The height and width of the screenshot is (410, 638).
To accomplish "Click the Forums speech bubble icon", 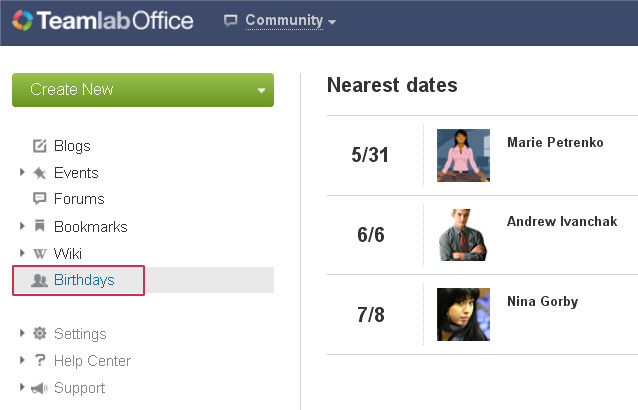I will pos(39,198).
